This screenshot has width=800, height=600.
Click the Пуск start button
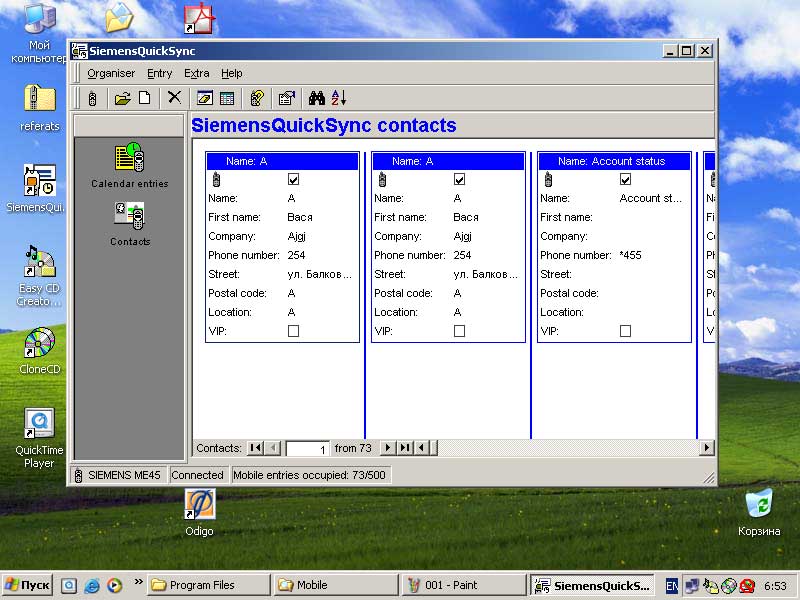(27, 585)
